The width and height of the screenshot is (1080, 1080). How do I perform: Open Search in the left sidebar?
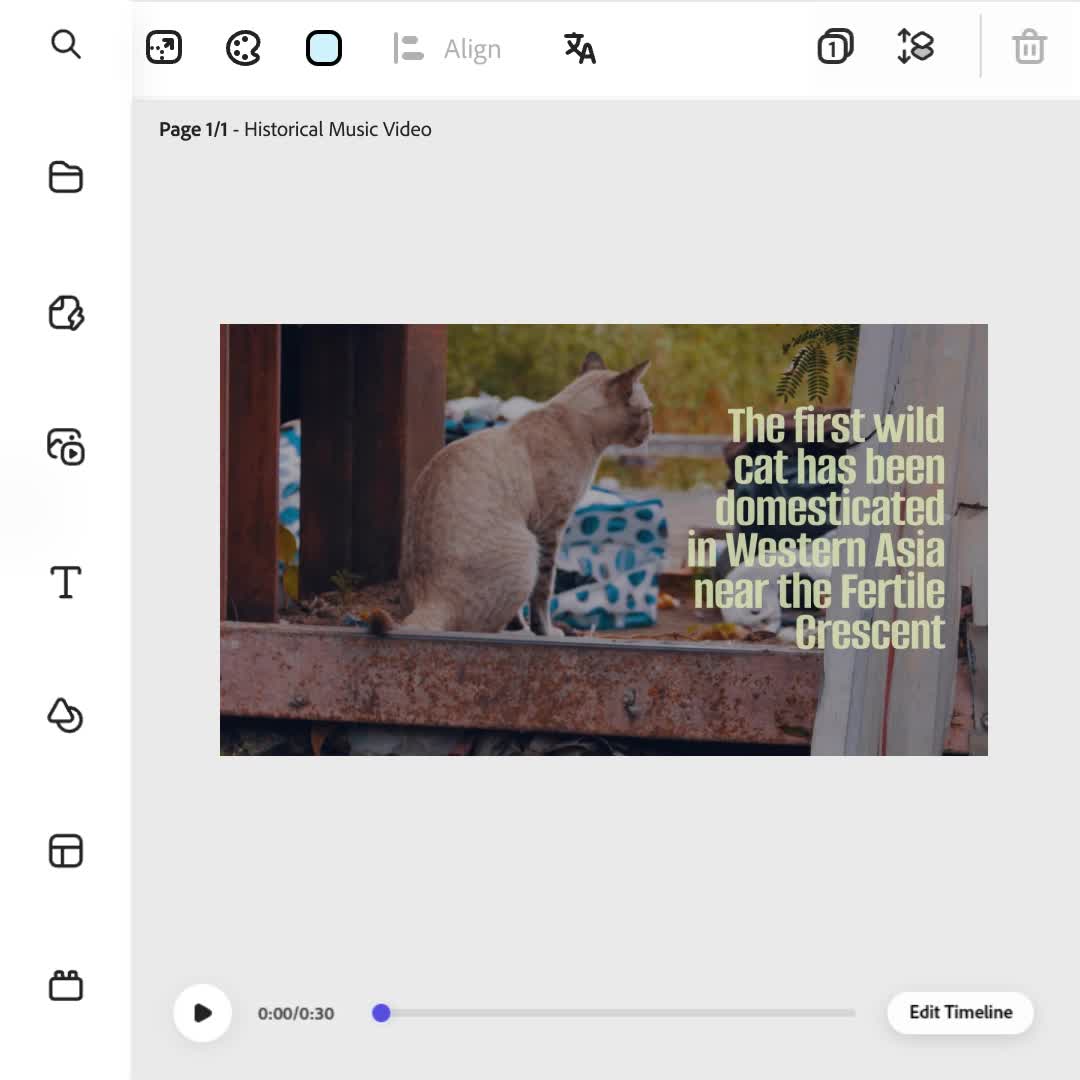pyautogui.click(x=66, y=45)
